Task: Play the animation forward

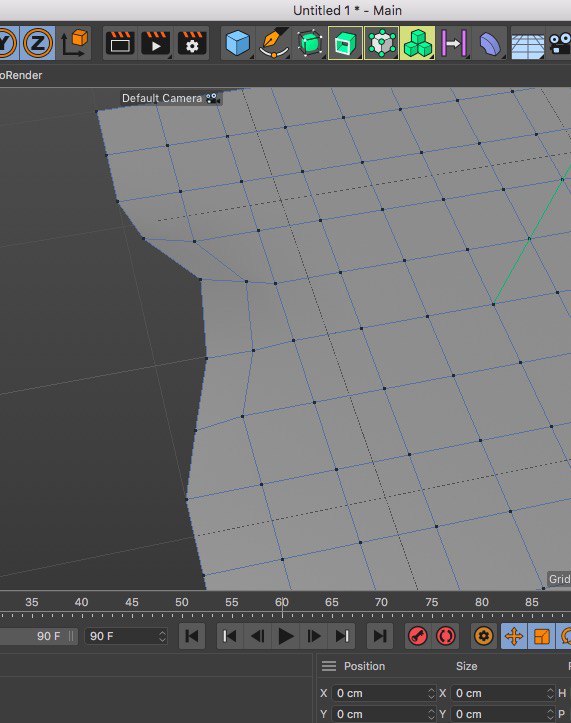Action: point(286,636)
